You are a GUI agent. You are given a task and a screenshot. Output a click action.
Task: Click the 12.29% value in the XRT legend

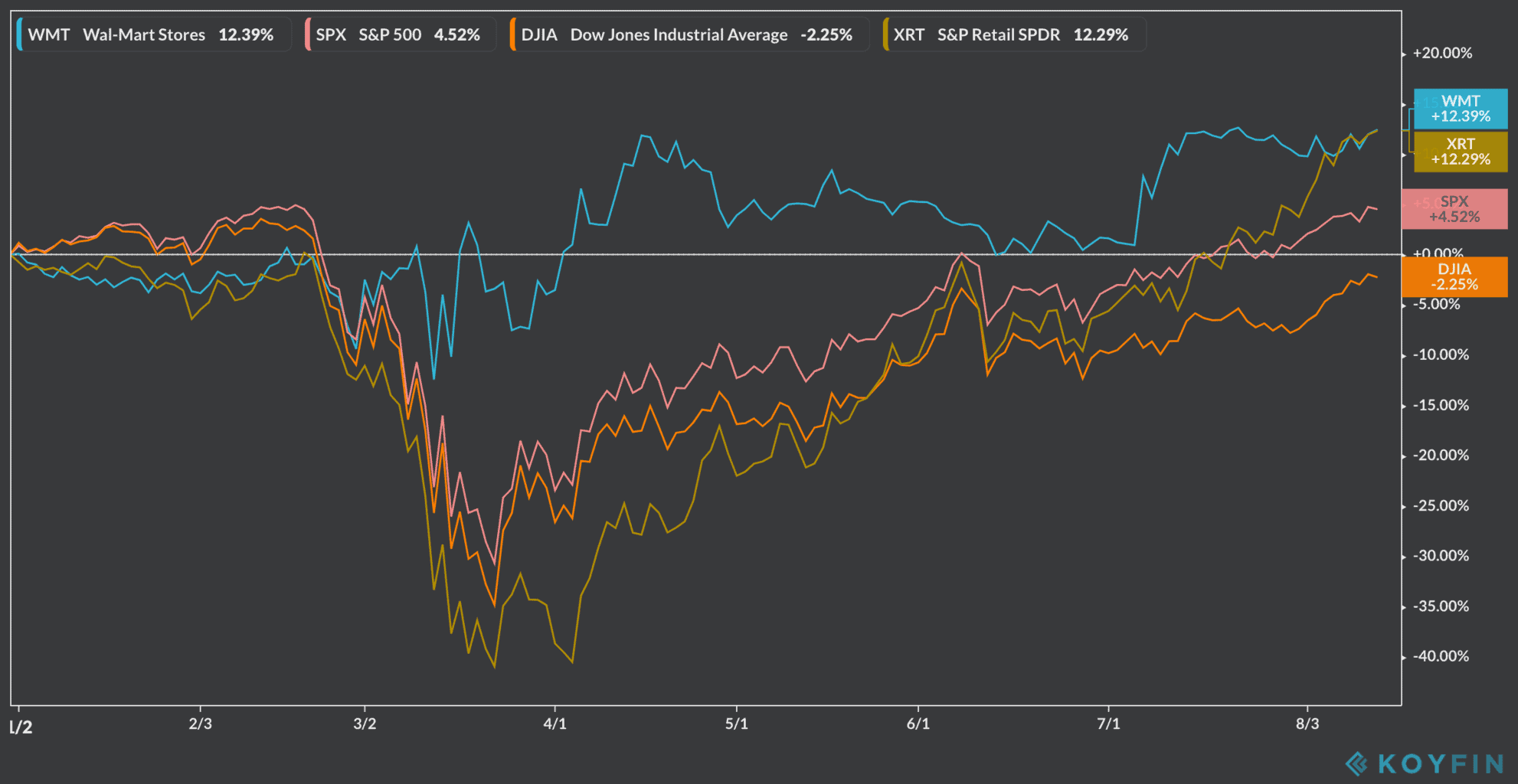click(1101, 34)
